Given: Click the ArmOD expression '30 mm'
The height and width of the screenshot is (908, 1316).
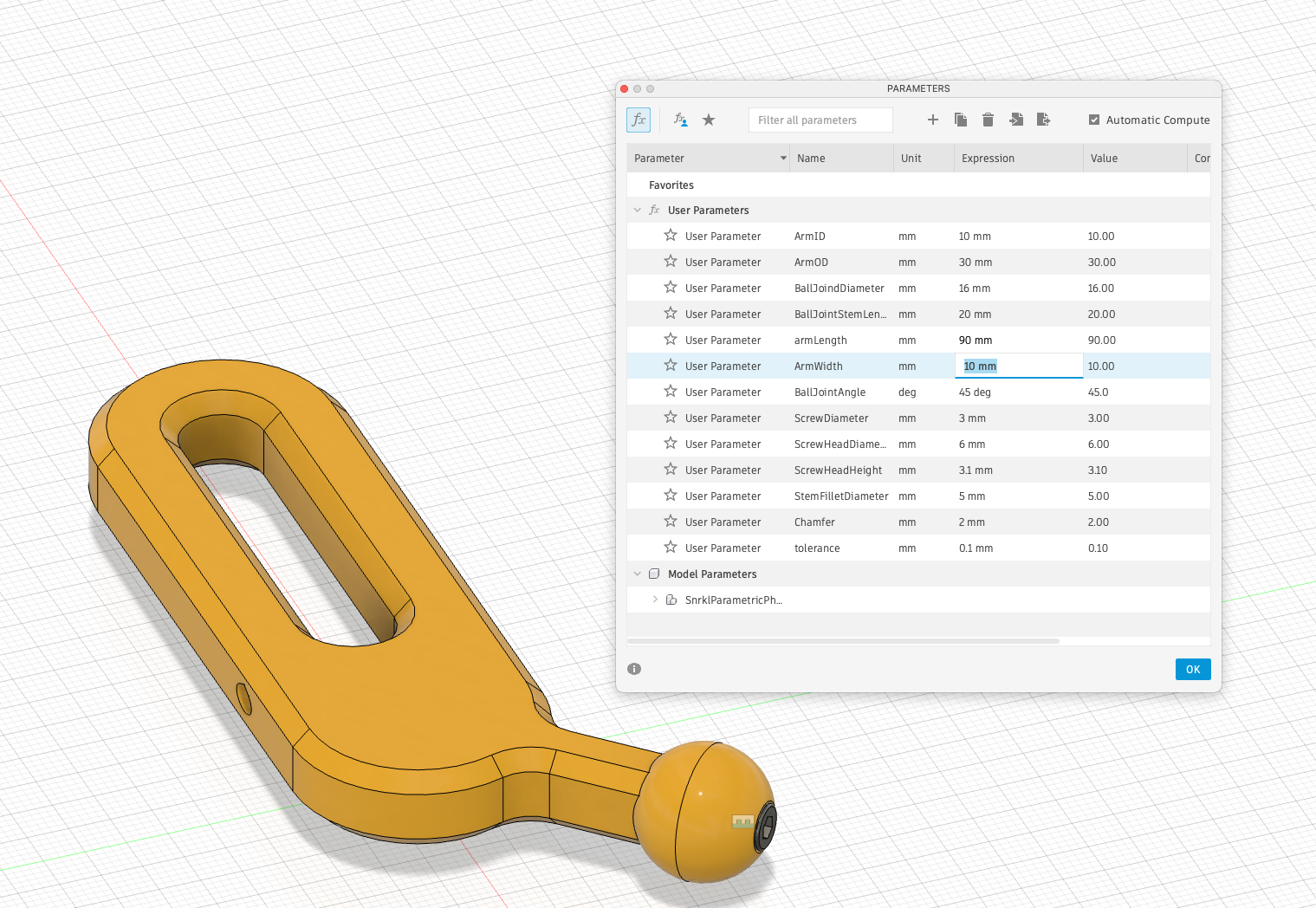Looking at the screenshot, I should coord(976,263).
